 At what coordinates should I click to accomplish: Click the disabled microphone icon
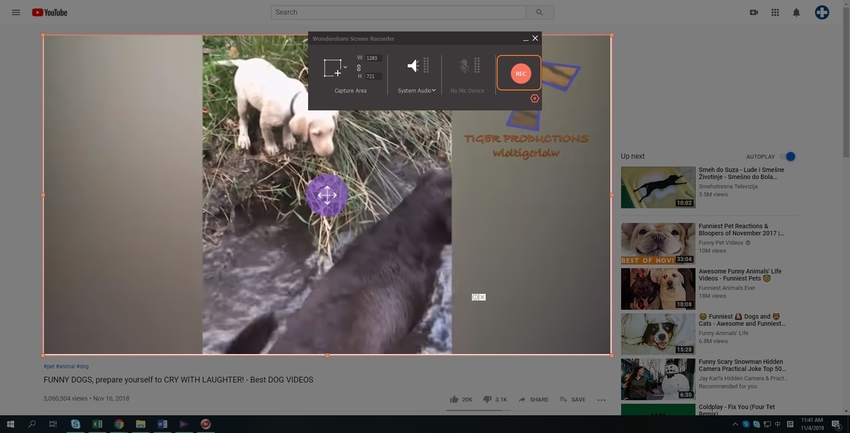[x=464, y=66]
